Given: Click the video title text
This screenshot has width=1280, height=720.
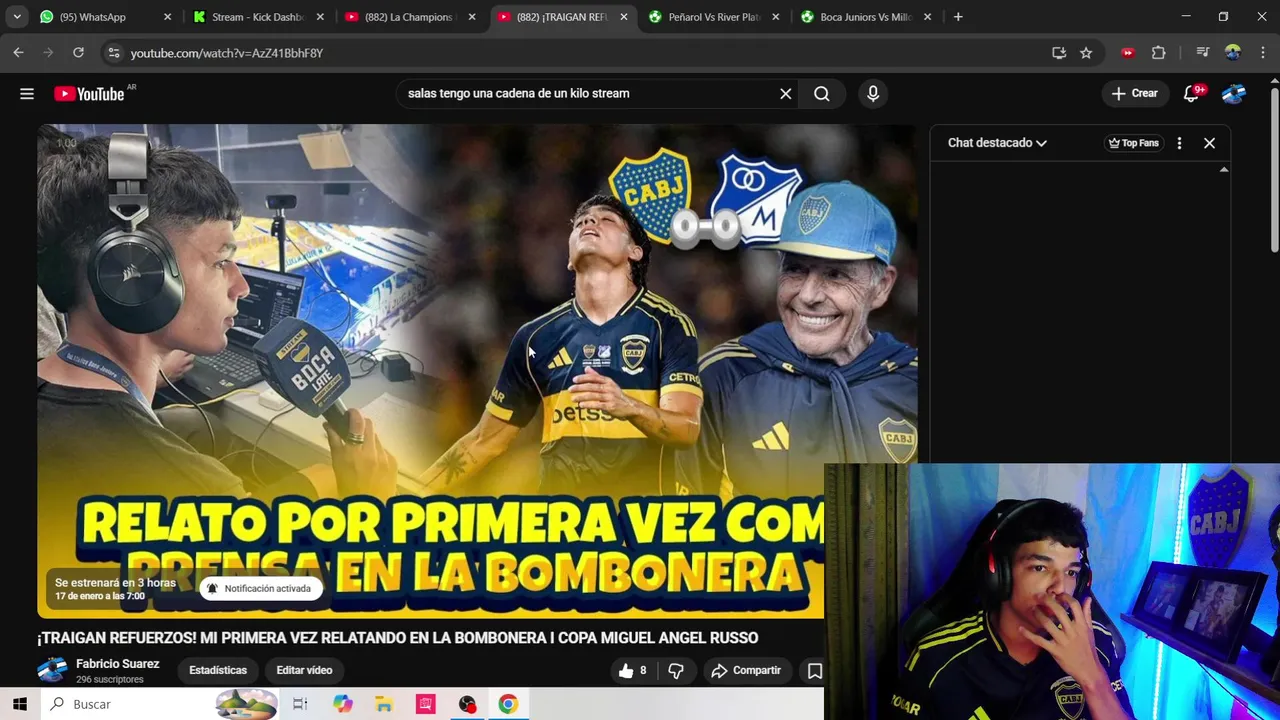Looking at the screenshot, I should tap(398, 638).
